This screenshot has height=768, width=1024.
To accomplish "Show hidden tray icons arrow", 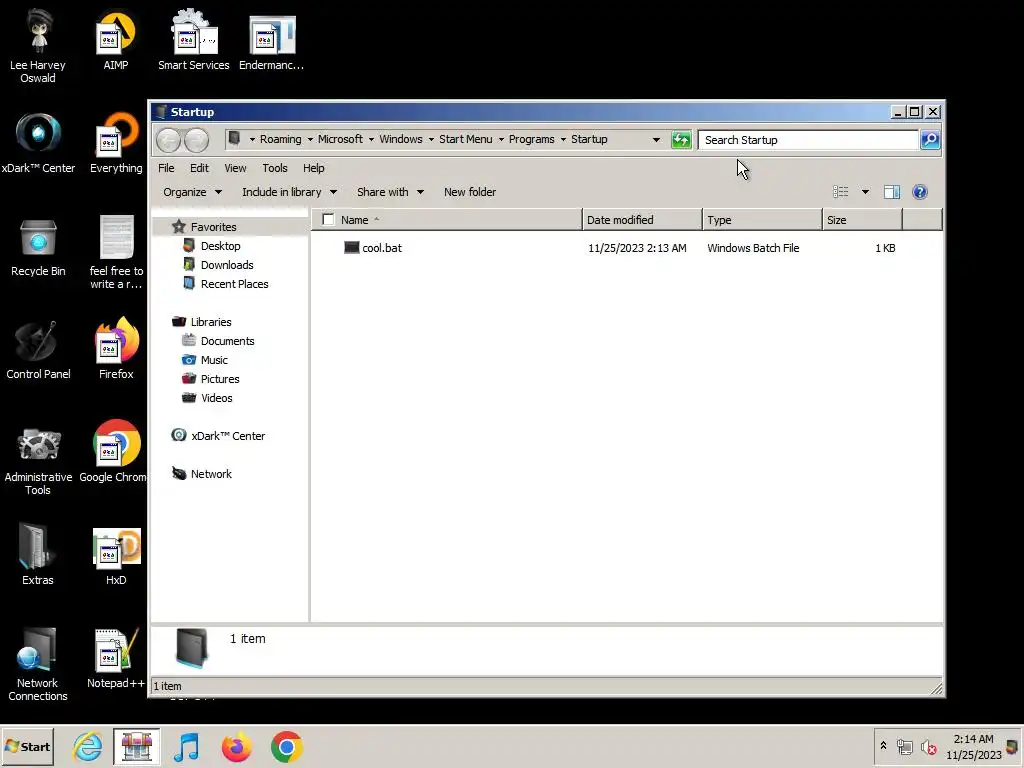I will [x=884, y=746].
